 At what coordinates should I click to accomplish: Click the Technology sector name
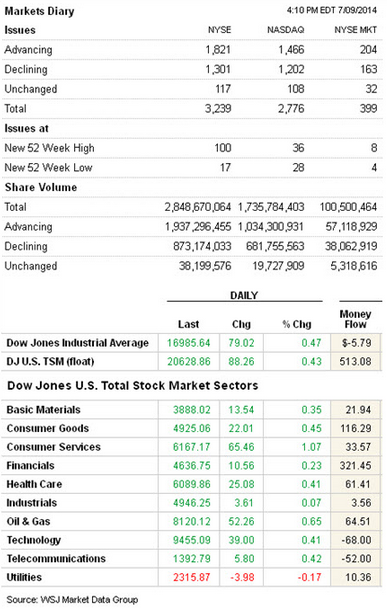[34, 540]
